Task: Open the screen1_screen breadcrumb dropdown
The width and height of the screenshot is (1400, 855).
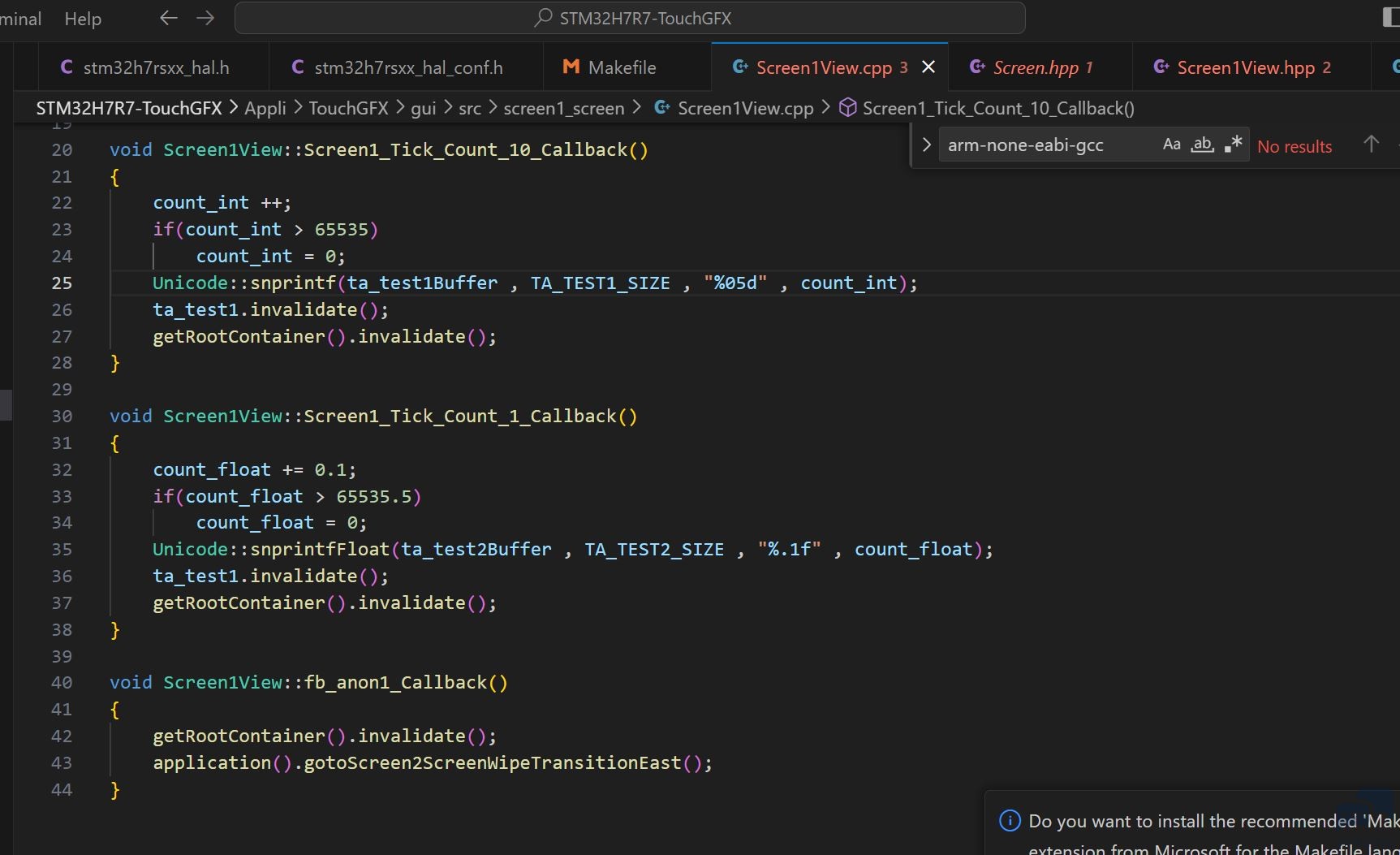Action: [x=563, y=108]
